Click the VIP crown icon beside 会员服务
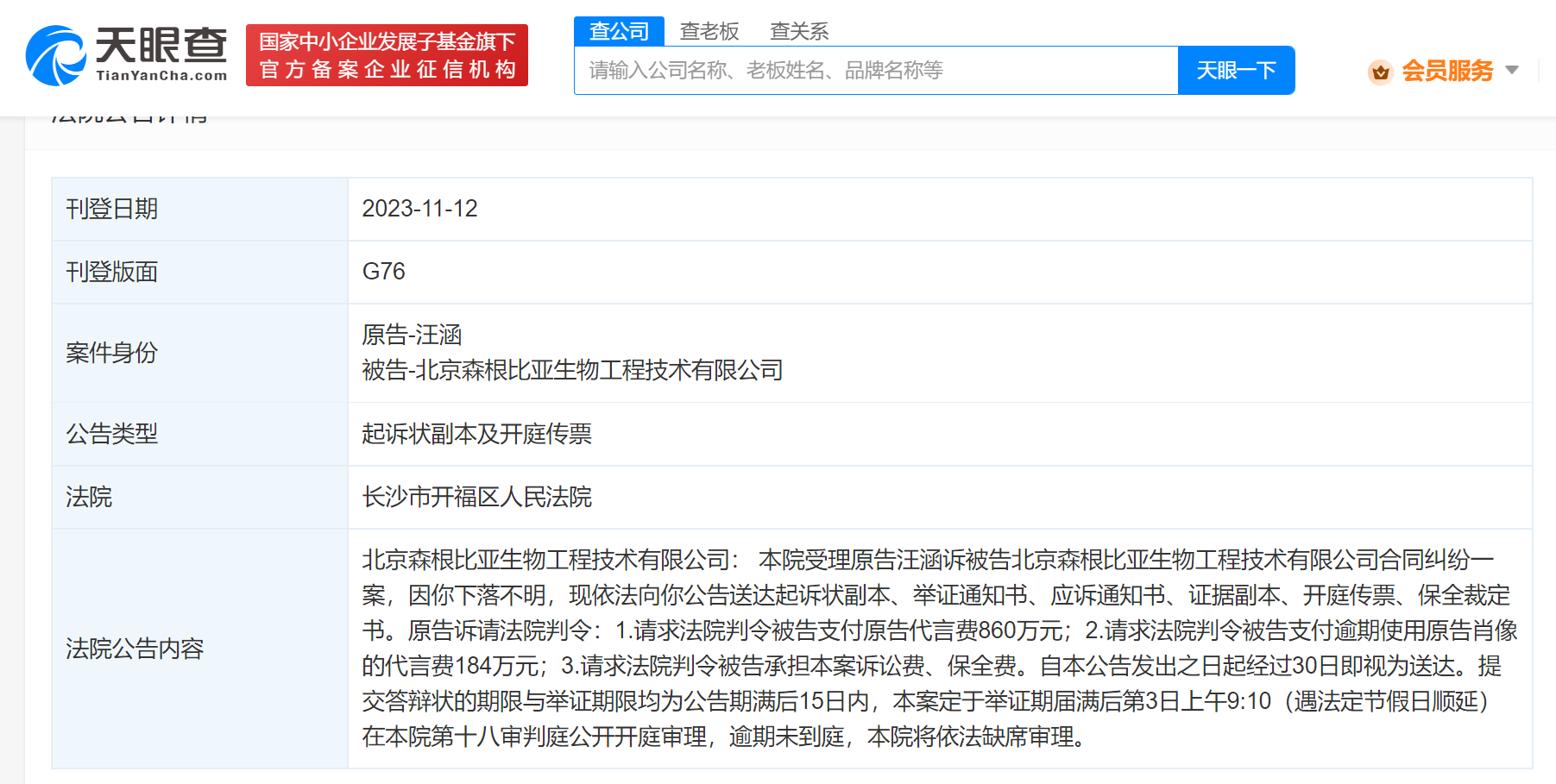1556x784 pixels. pyautogui.click(x=1380, y=72)
